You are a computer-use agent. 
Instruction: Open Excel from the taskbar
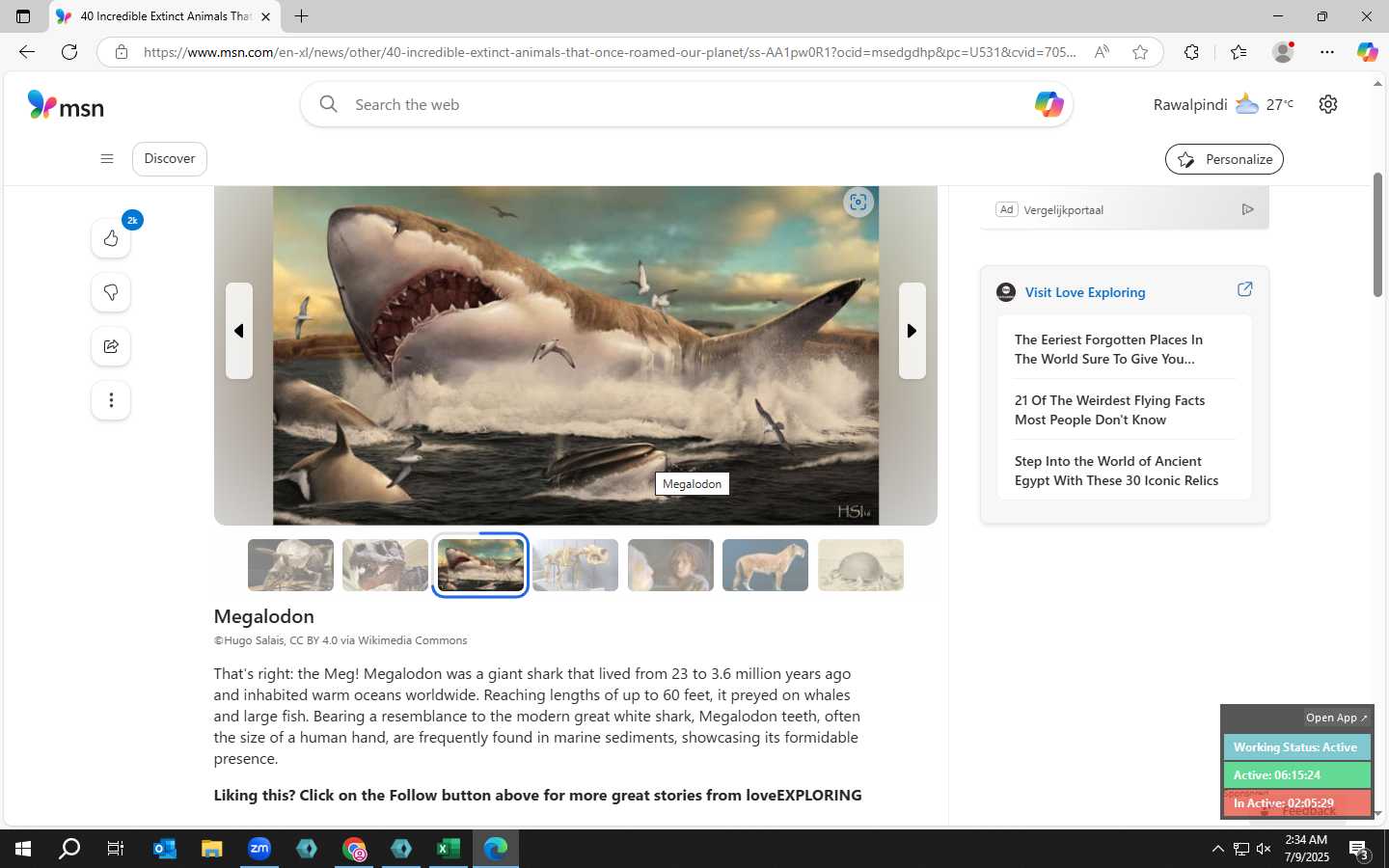[x=449, y=849]
